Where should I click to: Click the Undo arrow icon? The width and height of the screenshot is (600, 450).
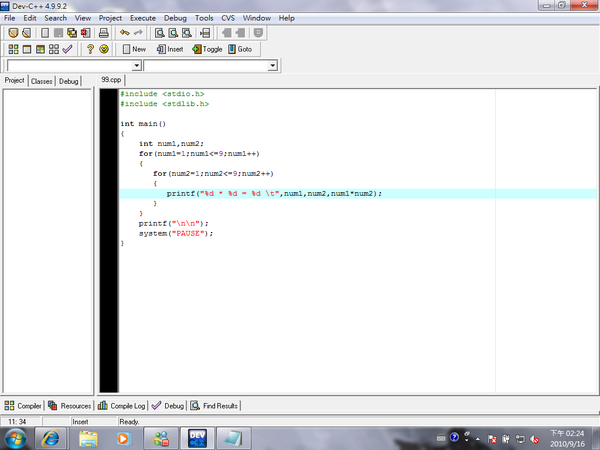(124, 33)
